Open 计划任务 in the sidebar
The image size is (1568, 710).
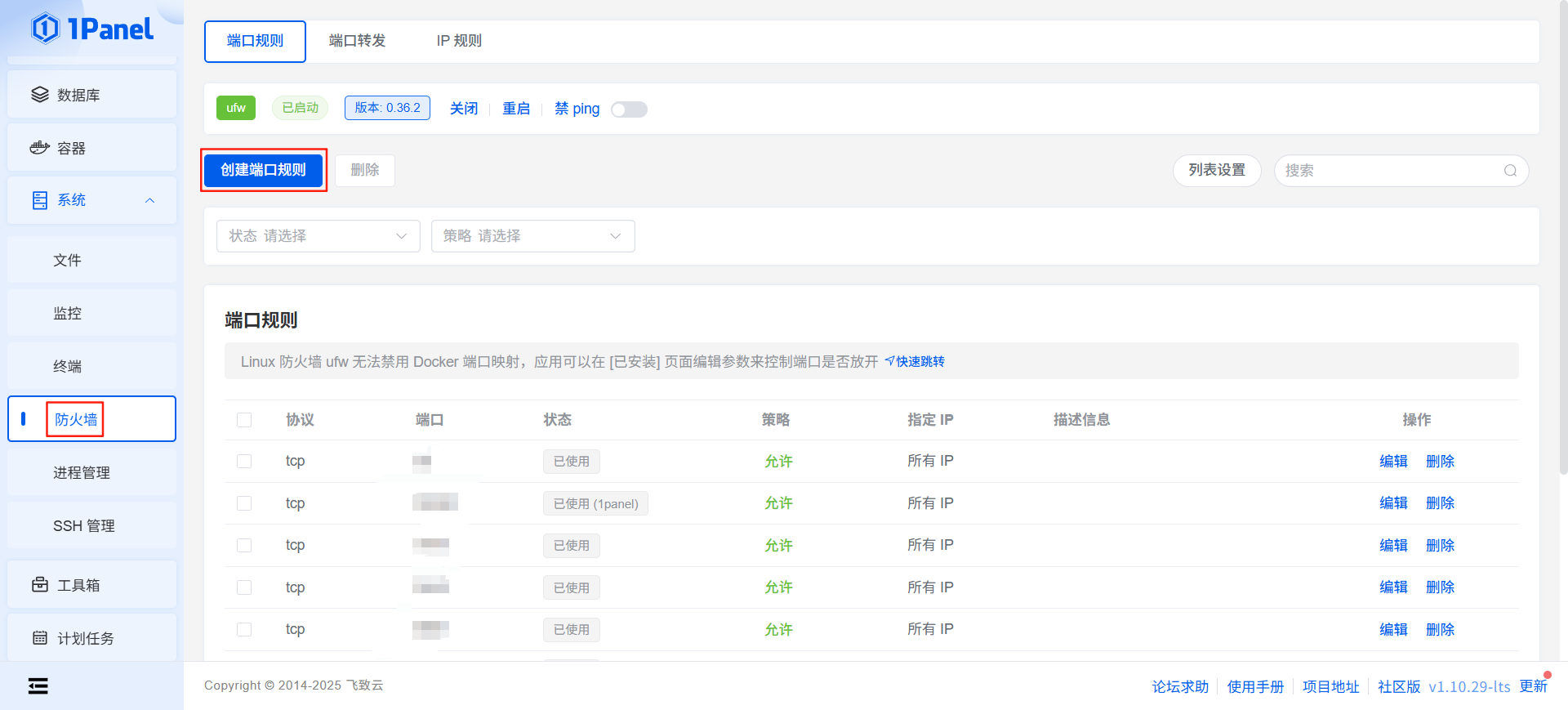click(91, 638)
